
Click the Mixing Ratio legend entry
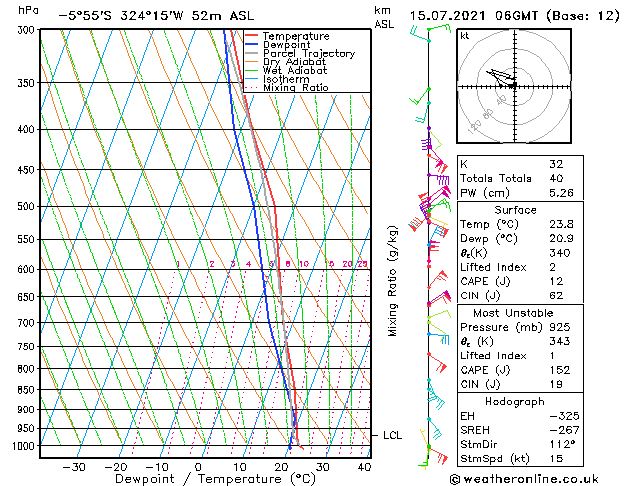[x=287, y=88]
